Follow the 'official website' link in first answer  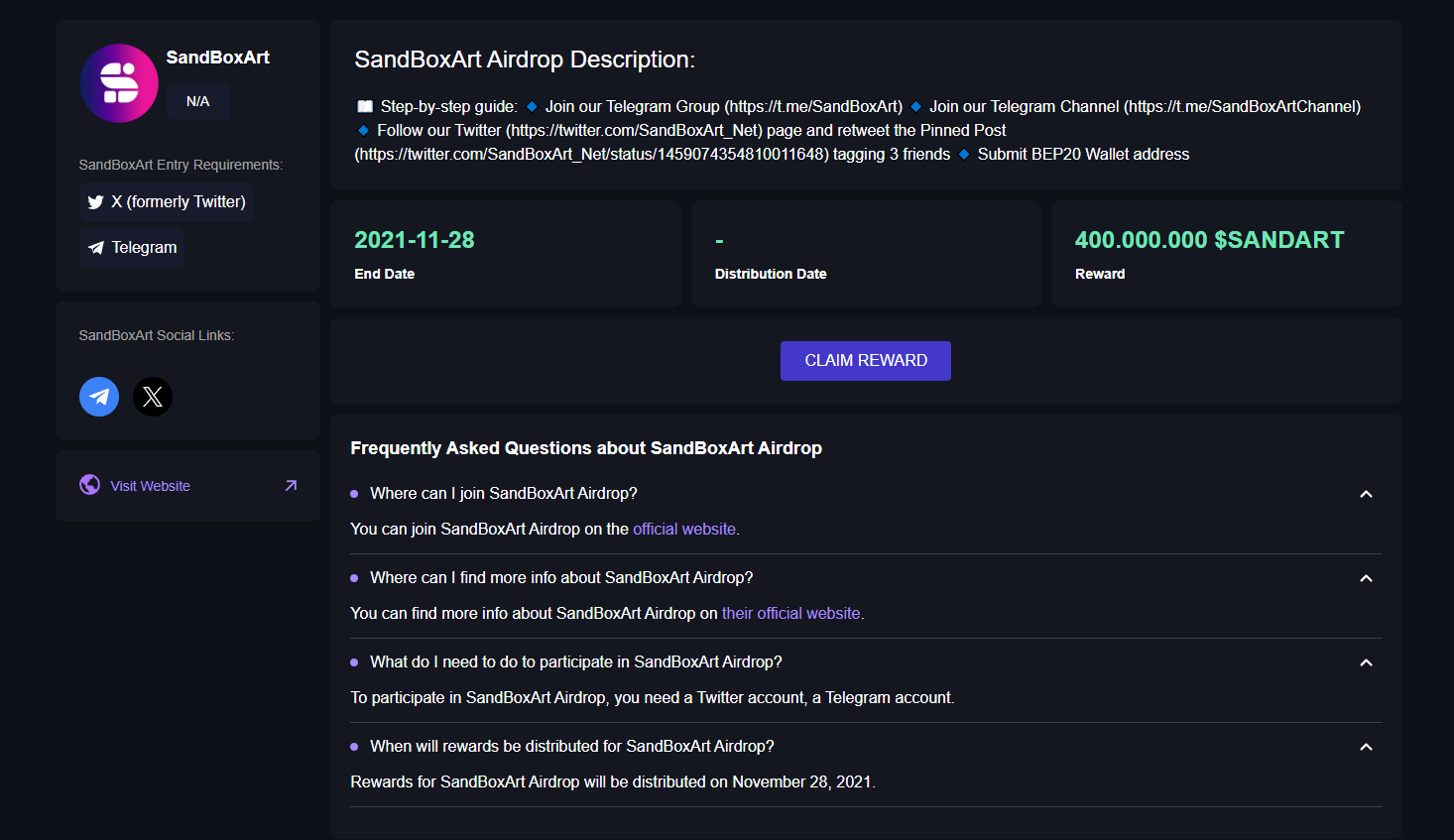(684, 530)
